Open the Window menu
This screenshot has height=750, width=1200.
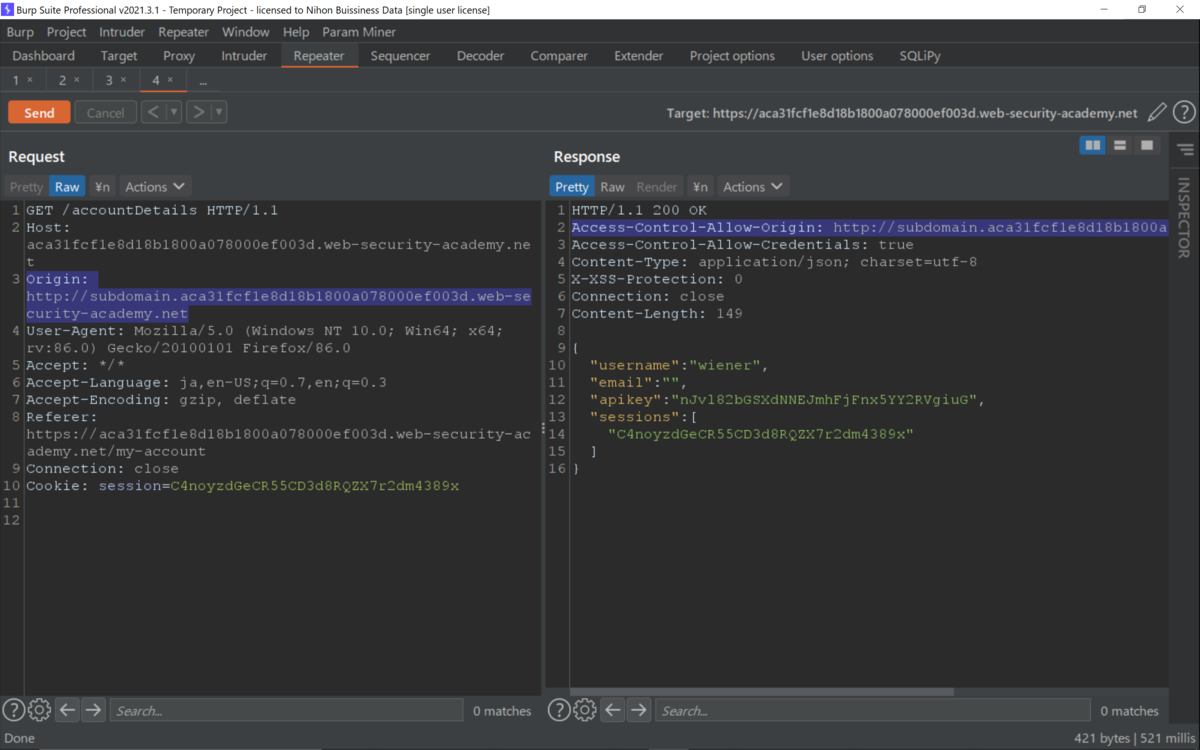[x=246, y=32]
